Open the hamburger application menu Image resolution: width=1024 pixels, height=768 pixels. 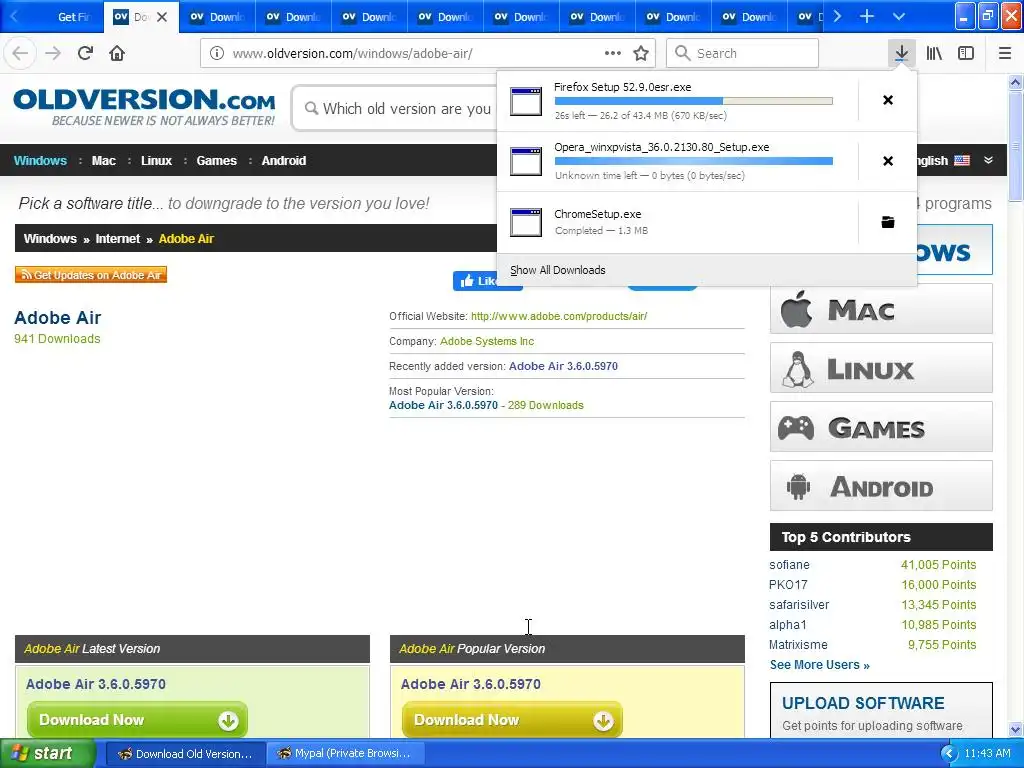click(x=1005, y=53)
